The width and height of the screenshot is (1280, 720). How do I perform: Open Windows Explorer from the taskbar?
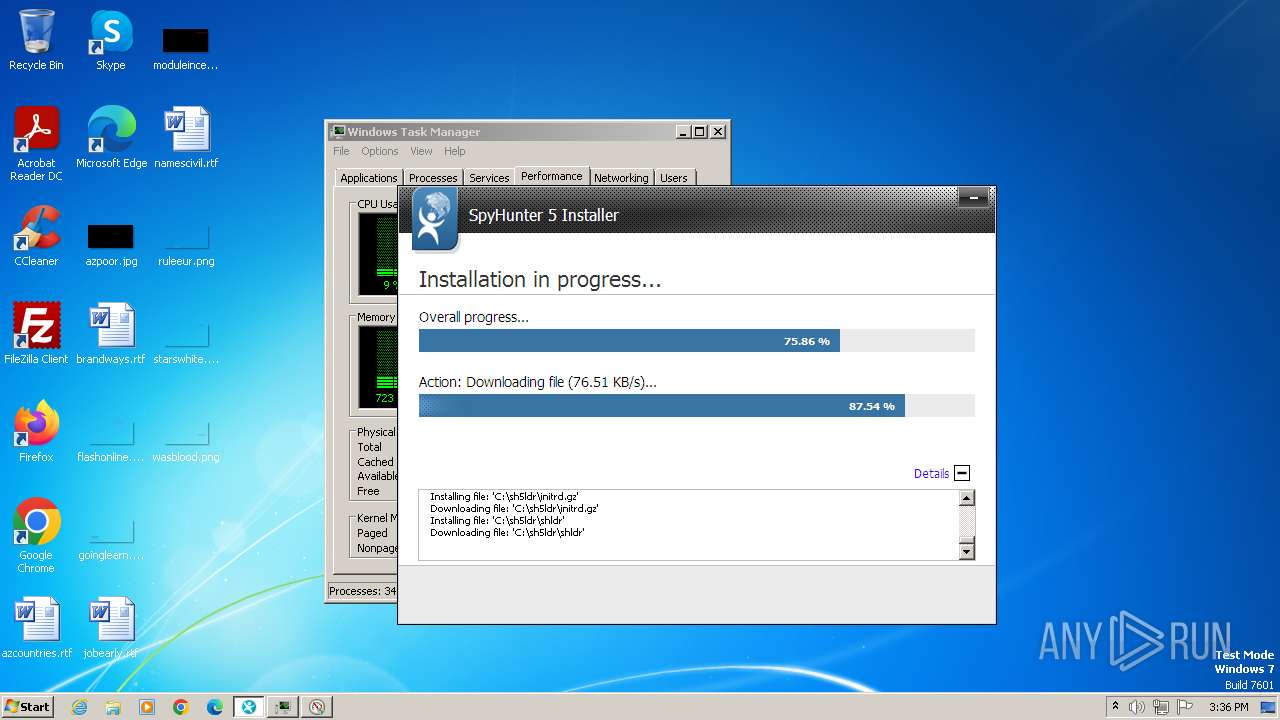113,707
